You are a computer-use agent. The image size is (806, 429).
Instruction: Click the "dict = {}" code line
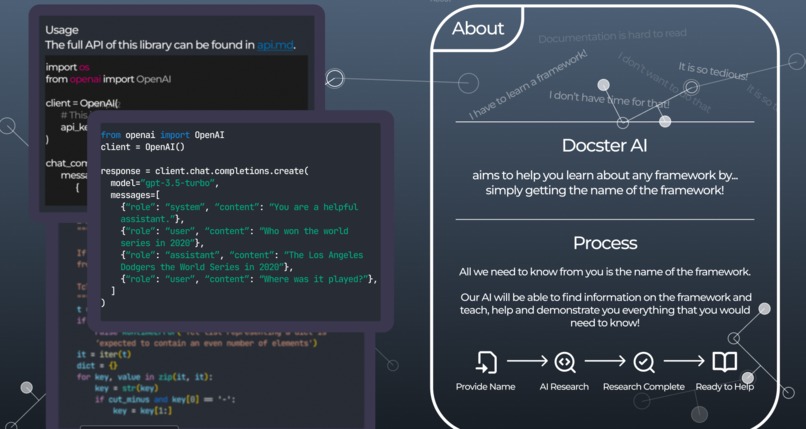[x=97, y=366]
